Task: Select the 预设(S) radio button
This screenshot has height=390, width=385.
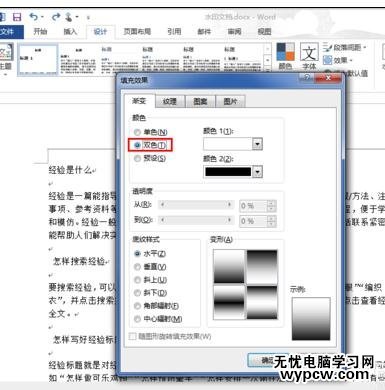Action: [x=150, y=158]
